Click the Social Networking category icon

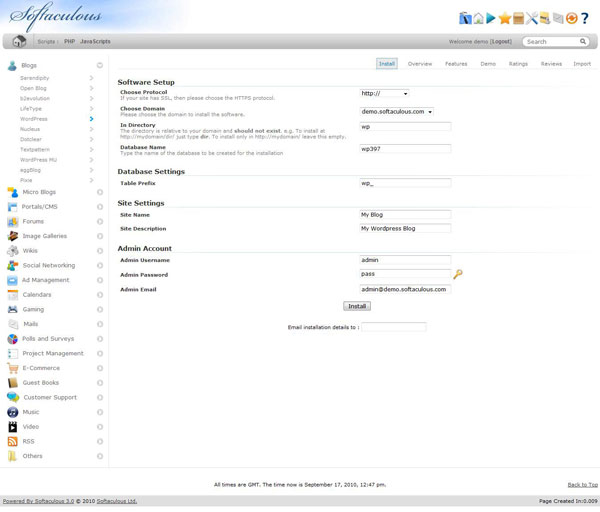click(x=12, y=266)
